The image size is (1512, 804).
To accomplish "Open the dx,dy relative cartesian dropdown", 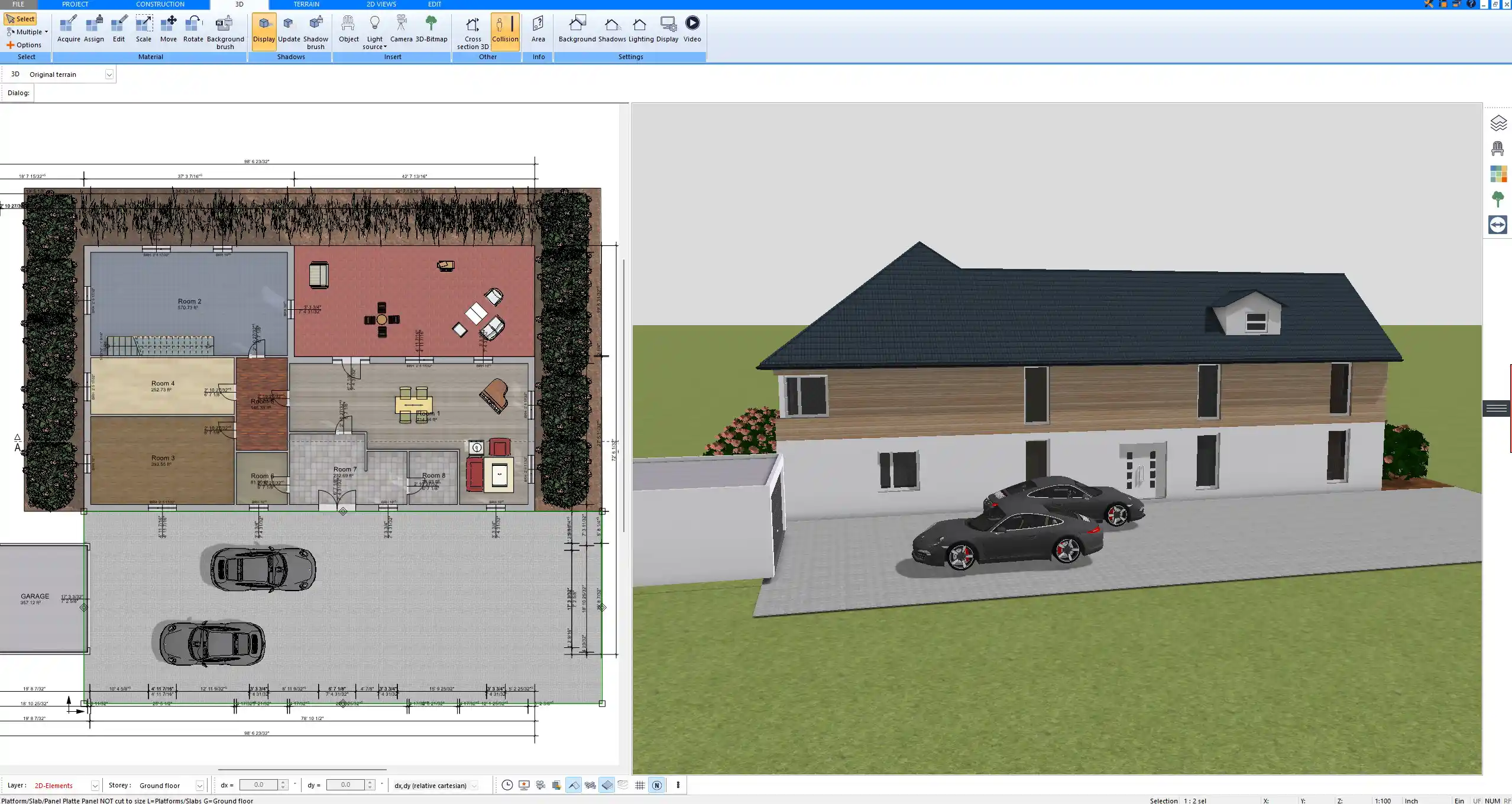I will [x=474, y=786].
